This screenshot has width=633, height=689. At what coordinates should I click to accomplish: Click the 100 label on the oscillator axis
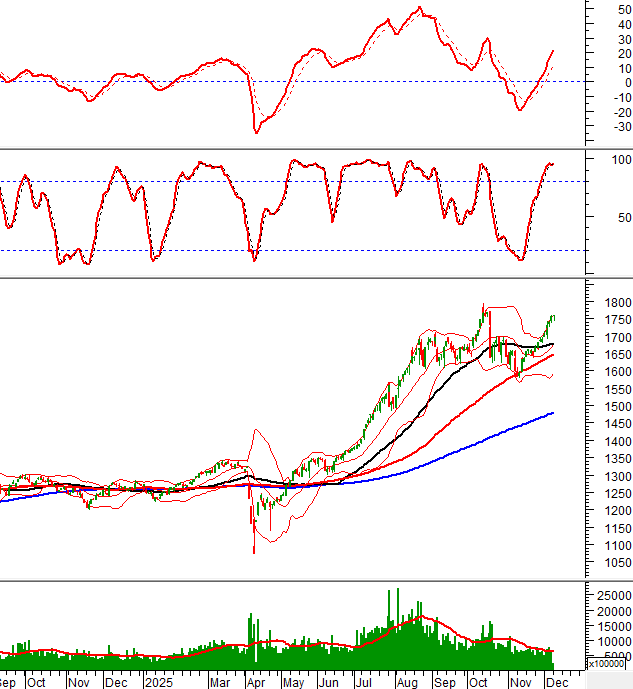coord(619,160)
